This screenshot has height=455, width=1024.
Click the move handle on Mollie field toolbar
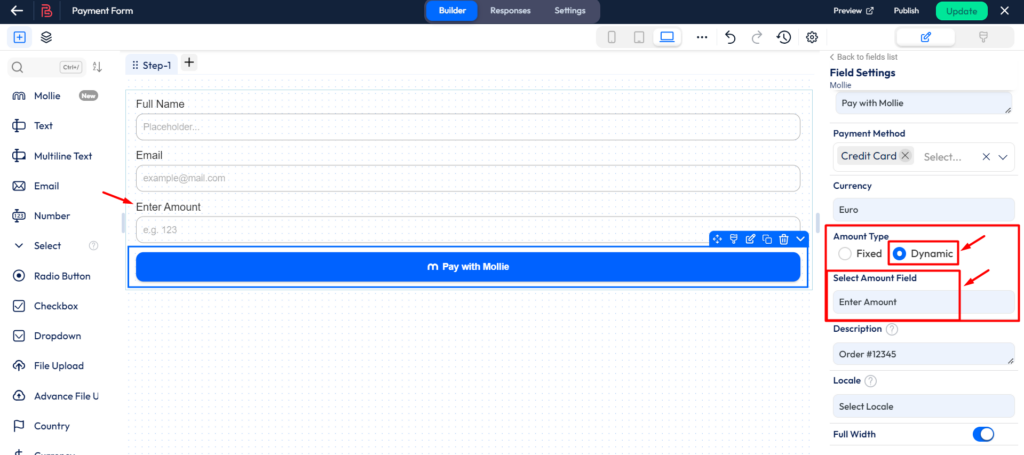717,239
